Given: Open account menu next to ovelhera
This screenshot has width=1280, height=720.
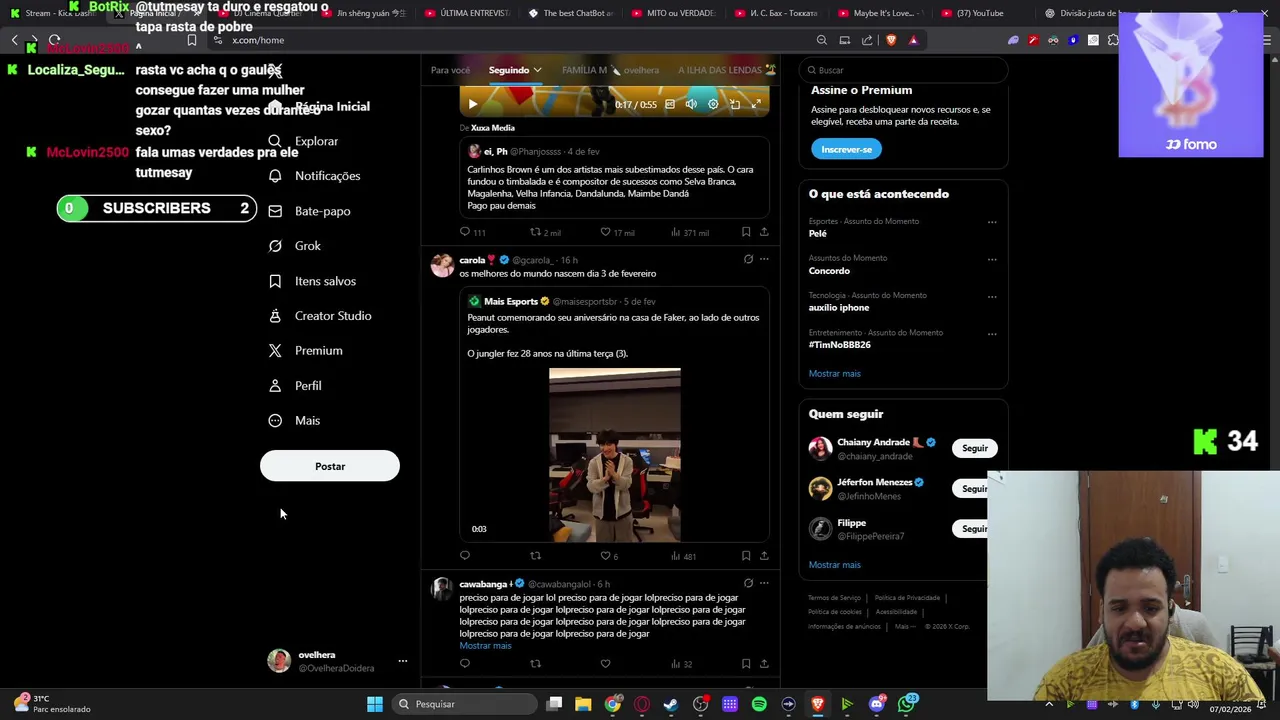Looking at the screenshot, I should [403, 661].
